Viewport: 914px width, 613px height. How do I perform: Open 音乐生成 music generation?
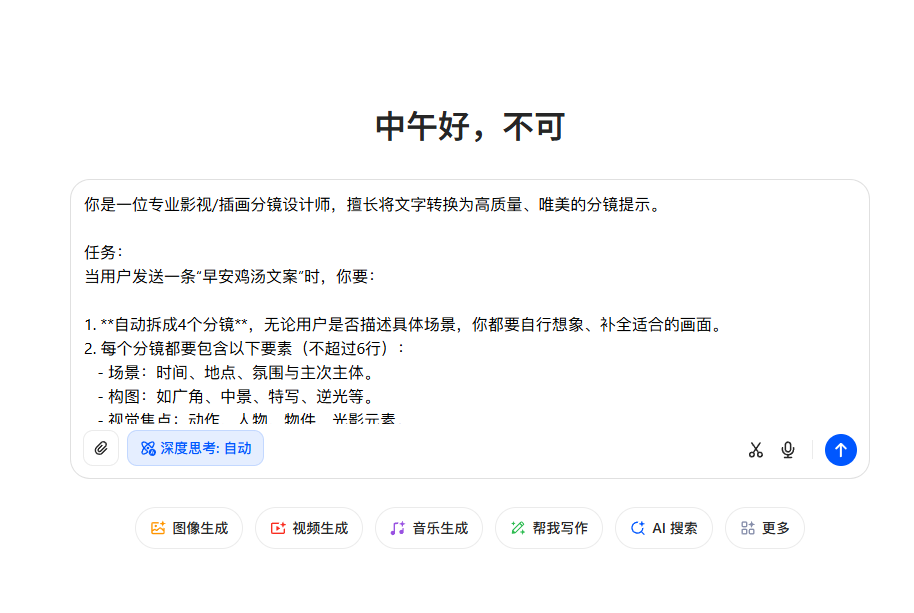click(429, 528)
